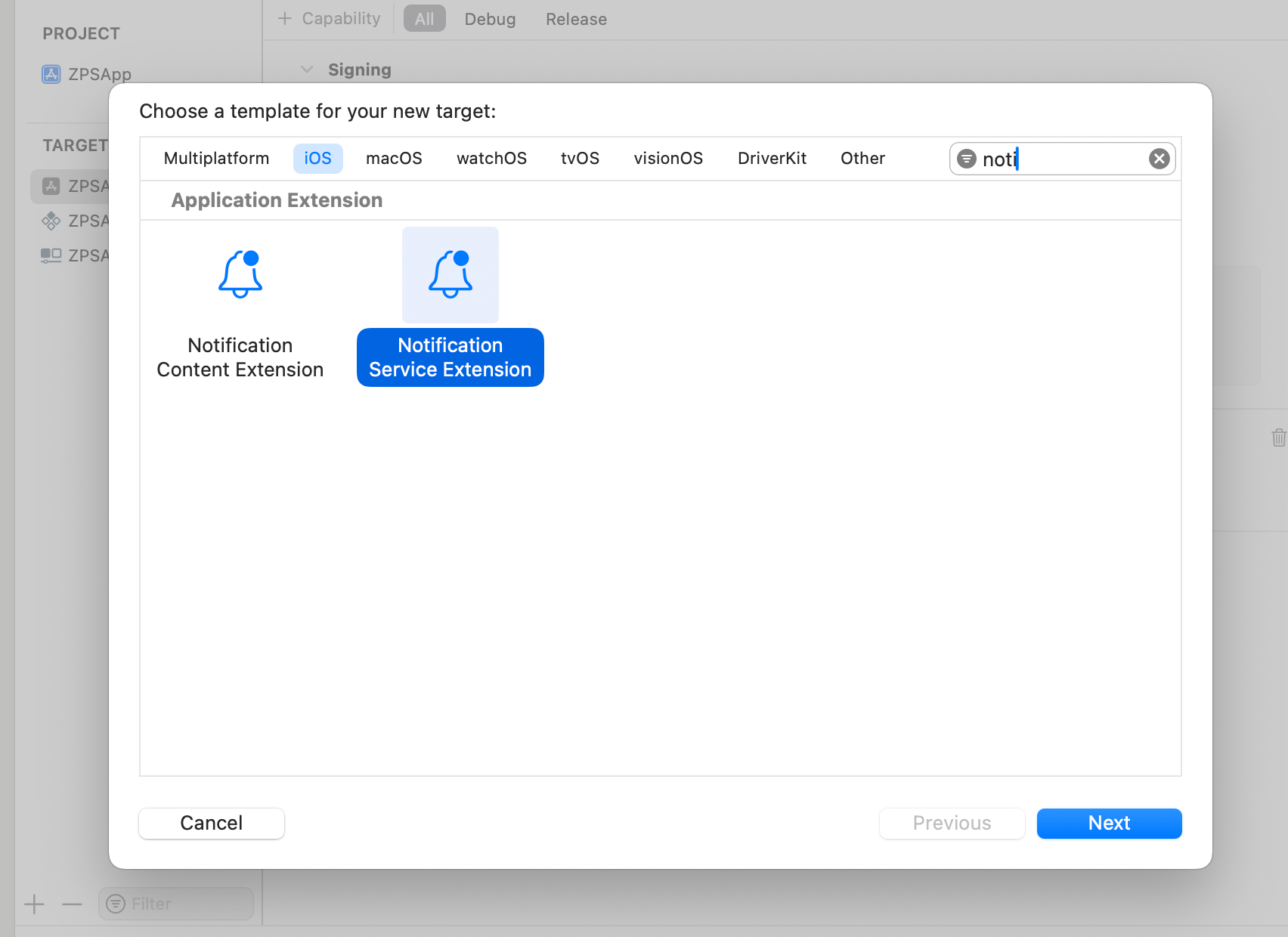
Task: Click the Add Capability button
Action: tap(330, 19)
